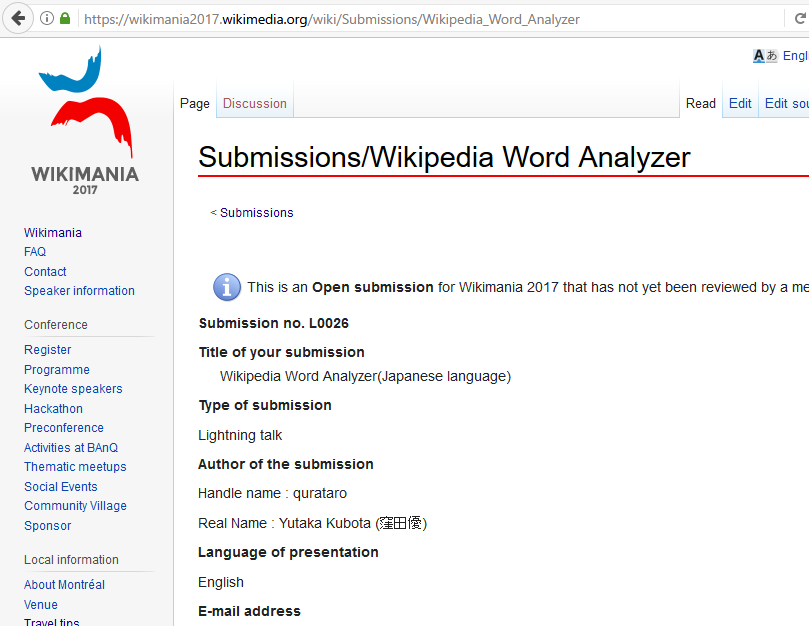Click the Author of the submission heading
809x626 pixels.
tap(286, 464)
